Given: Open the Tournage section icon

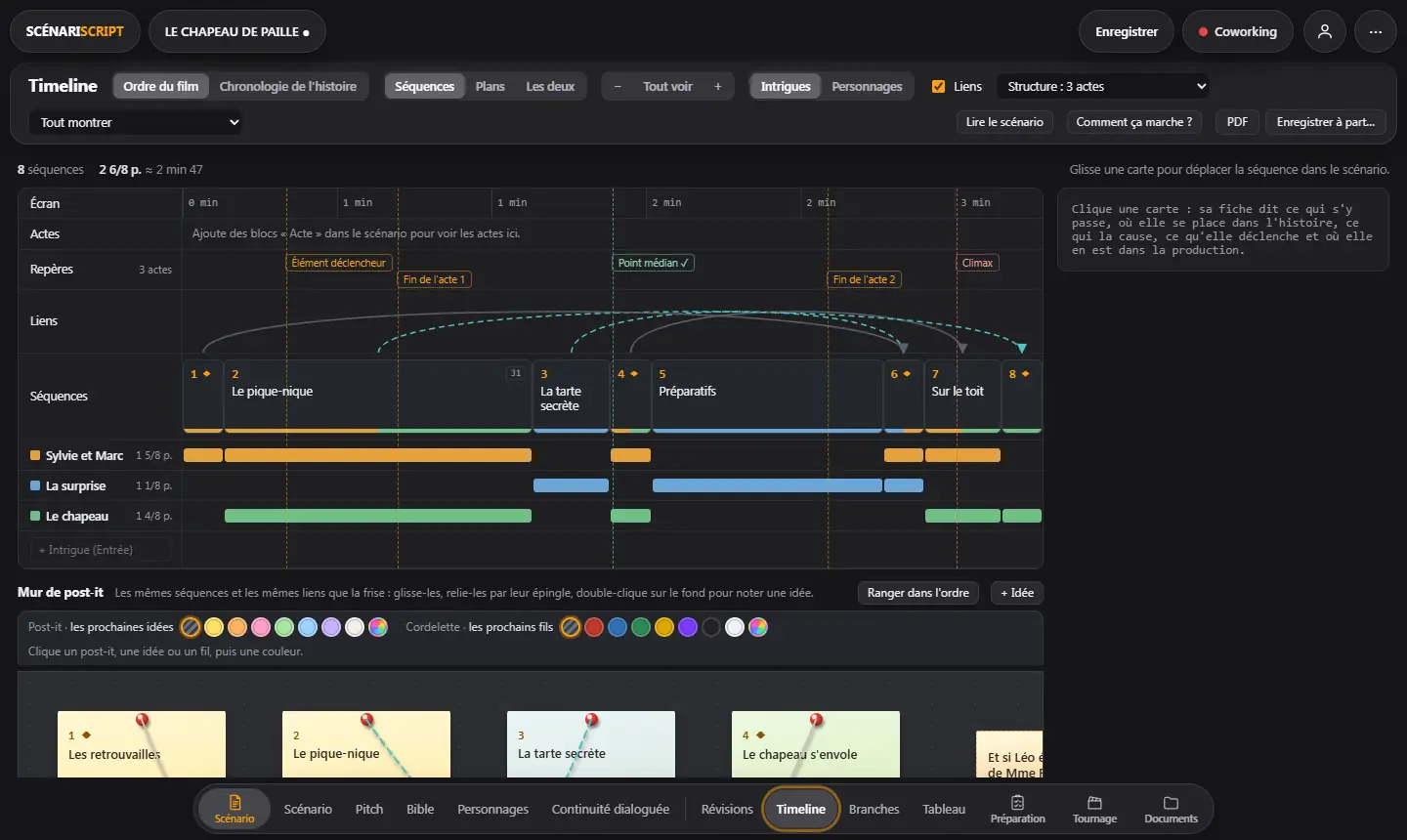Looking at the screenshot, I should click(1094, 809).
